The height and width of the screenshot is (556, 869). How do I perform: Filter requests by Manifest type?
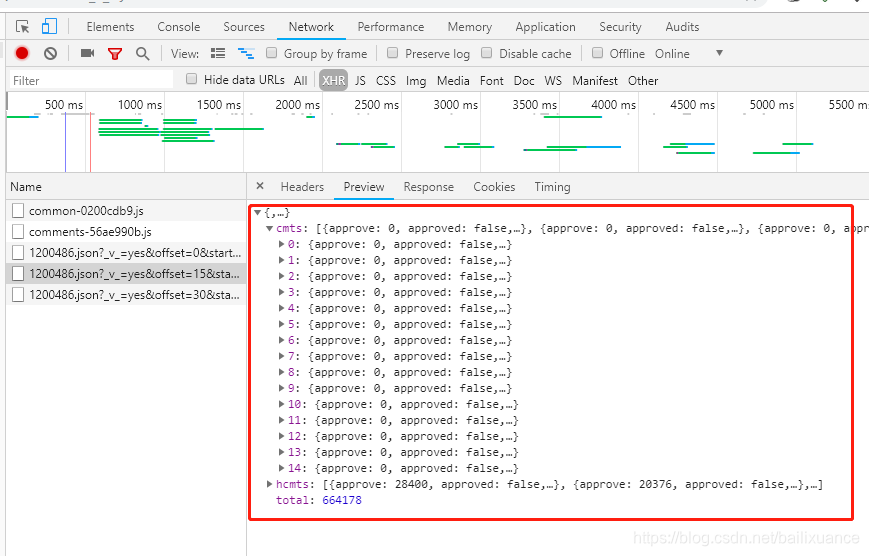pyautogui.click(x=595, y=81)
